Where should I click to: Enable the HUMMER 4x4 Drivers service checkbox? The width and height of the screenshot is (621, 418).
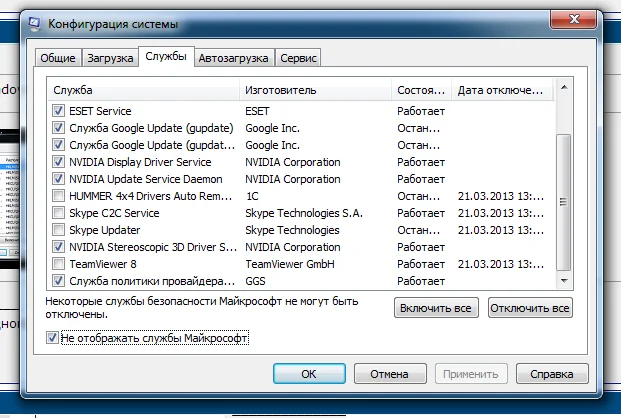[58, 196]
